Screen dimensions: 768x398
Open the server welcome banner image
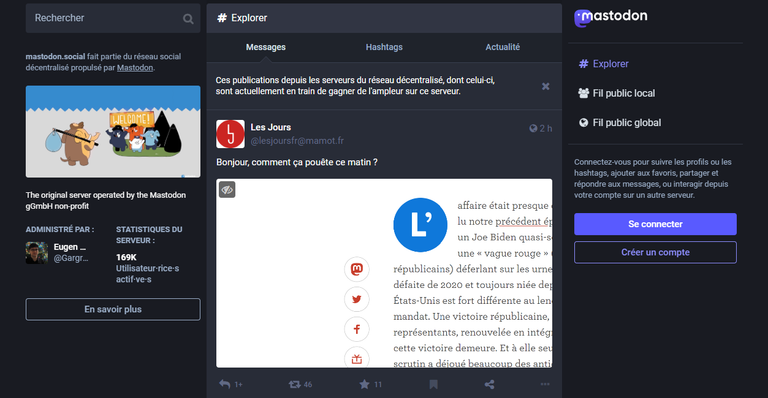(113, 132)
